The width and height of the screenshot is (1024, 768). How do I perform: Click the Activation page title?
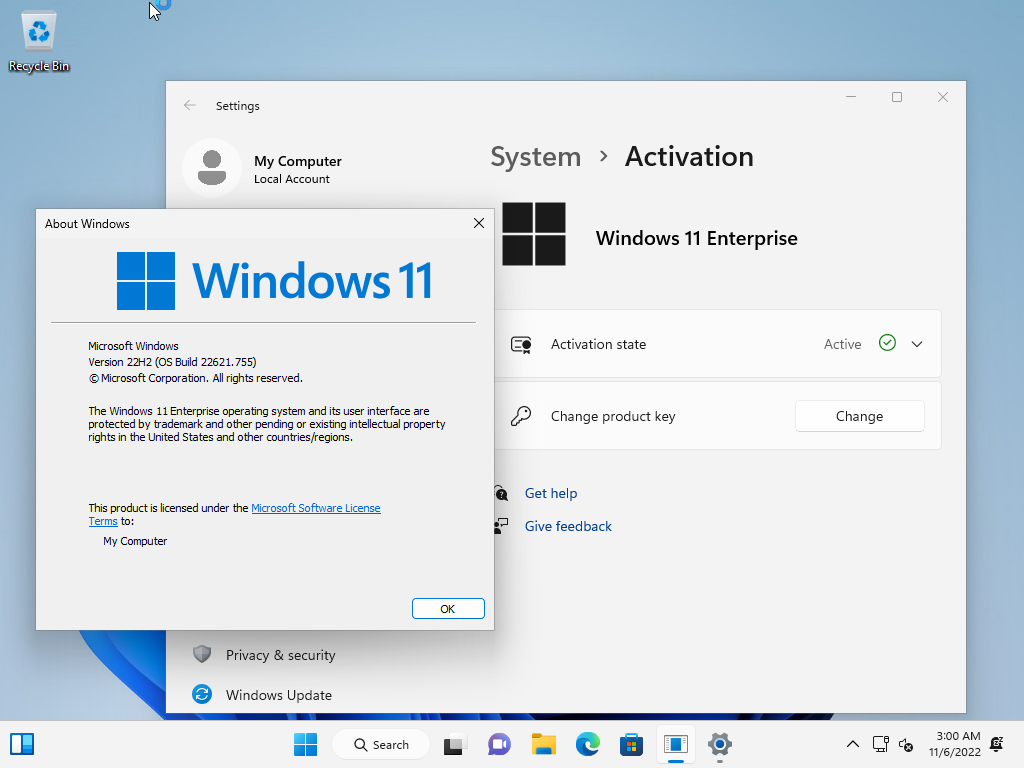[689, 157]
